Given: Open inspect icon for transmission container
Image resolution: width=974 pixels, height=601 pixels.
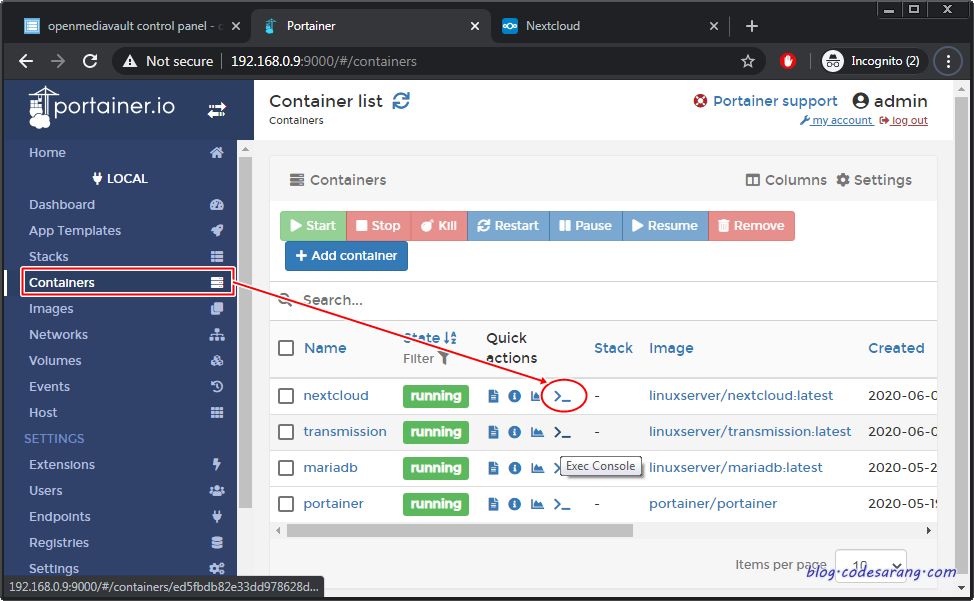Looking at the screenshot, I should coord(514,432).
